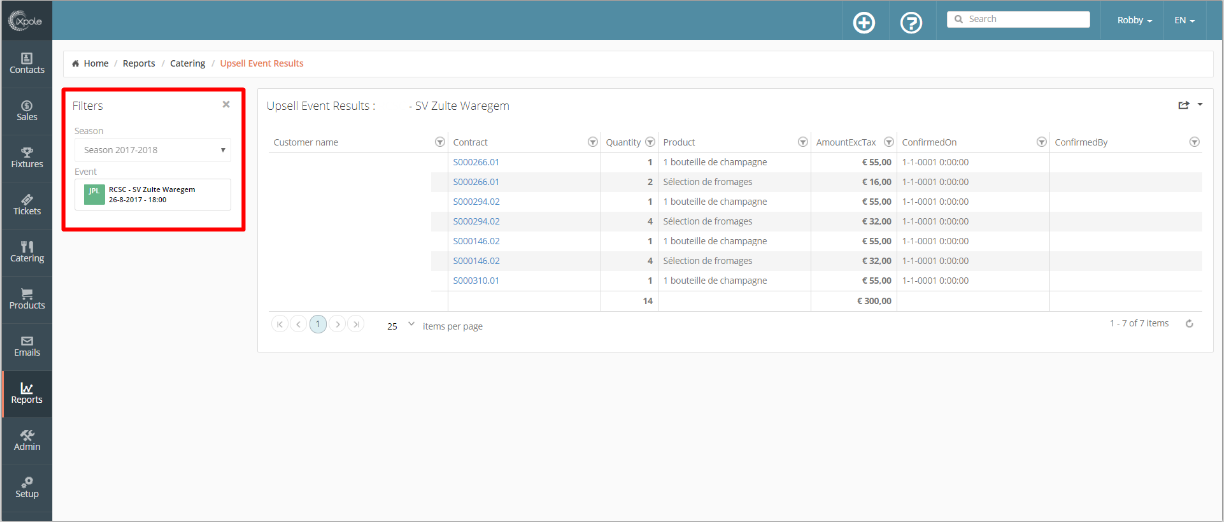Filter the ConfirmedOn column

point(1042,142)
